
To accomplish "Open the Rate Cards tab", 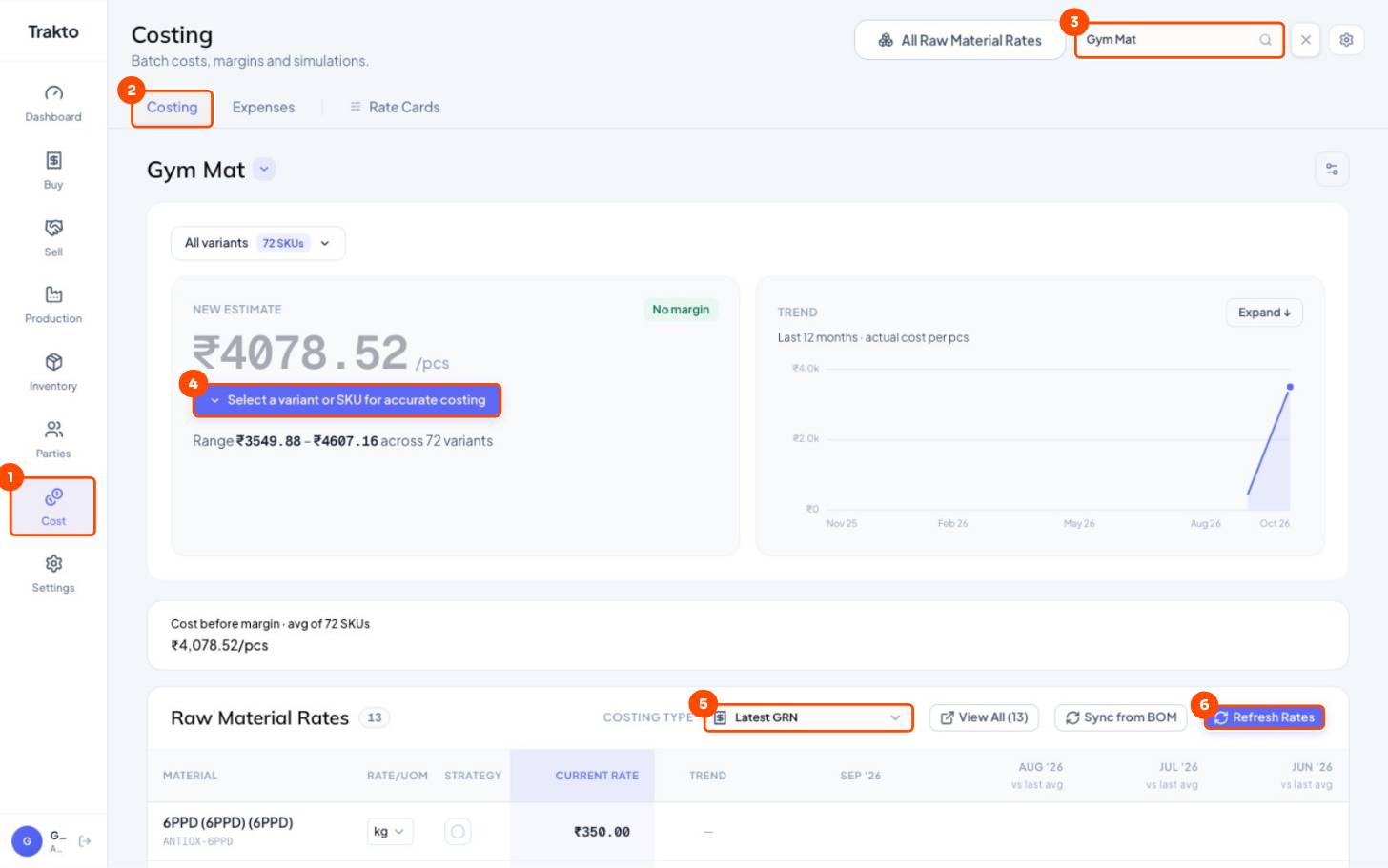I will coord(395,108).
